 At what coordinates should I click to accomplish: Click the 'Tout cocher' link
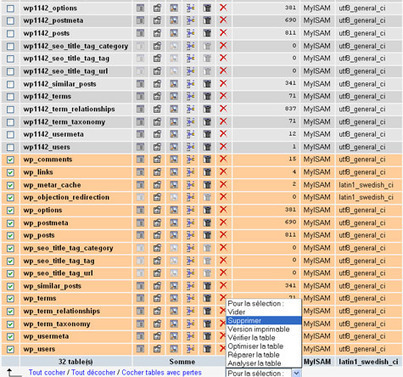pos(47,372)
